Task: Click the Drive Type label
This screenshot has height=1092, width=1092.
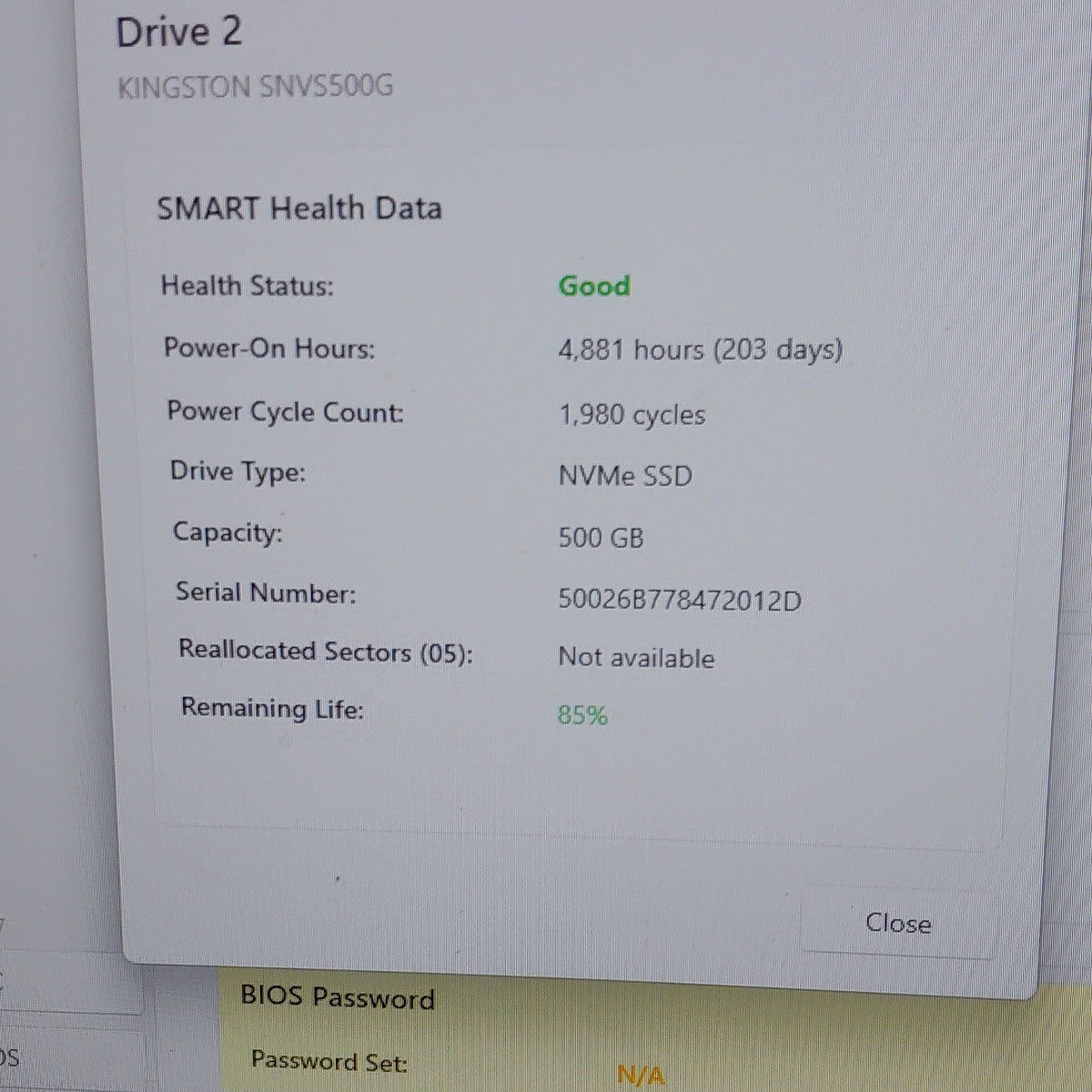Action: pos(238,471)
